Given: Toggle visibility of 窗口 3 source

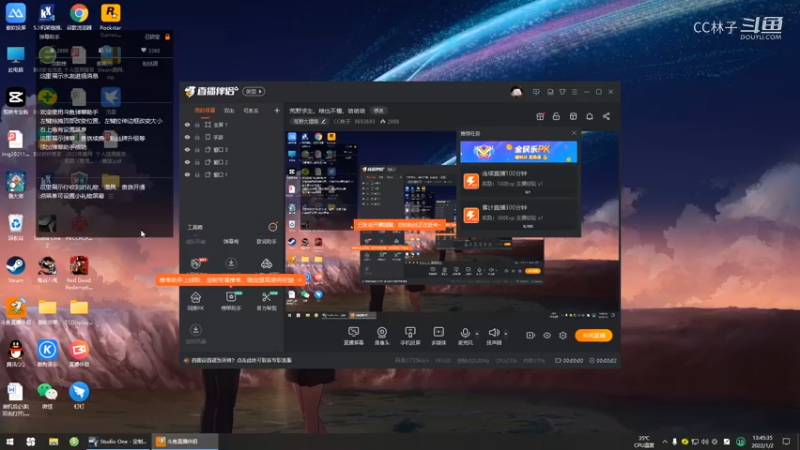Looking at the screenshot, I should click(187, 149).
